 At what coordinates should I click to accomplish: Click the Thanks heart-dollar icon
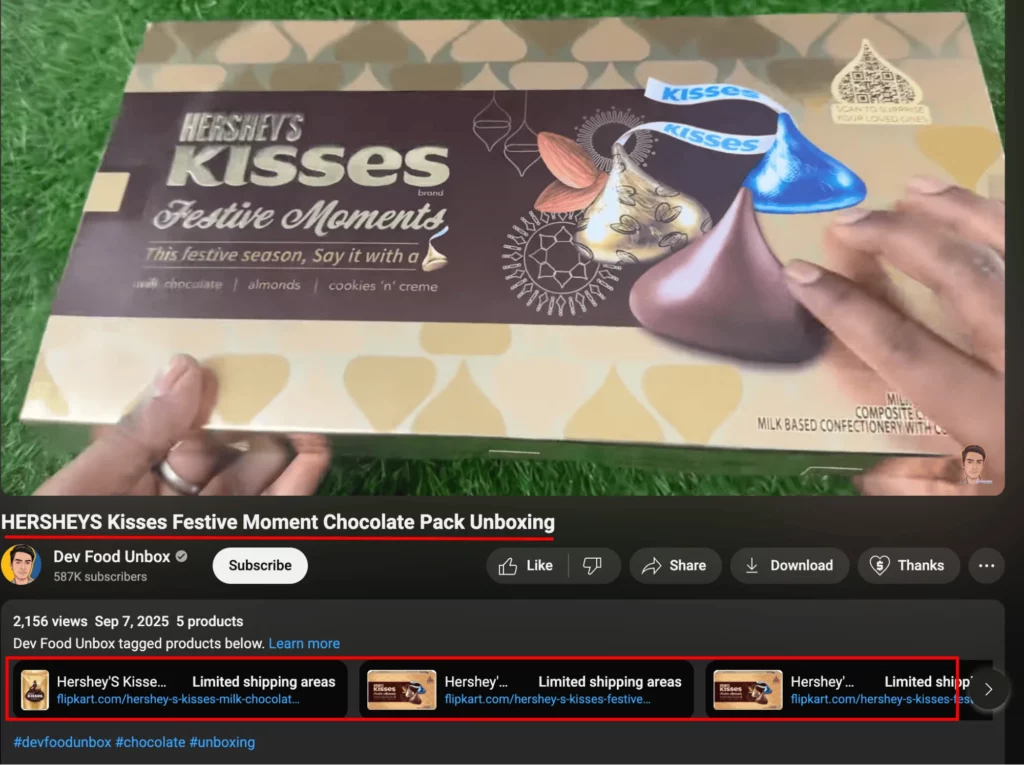879,565
